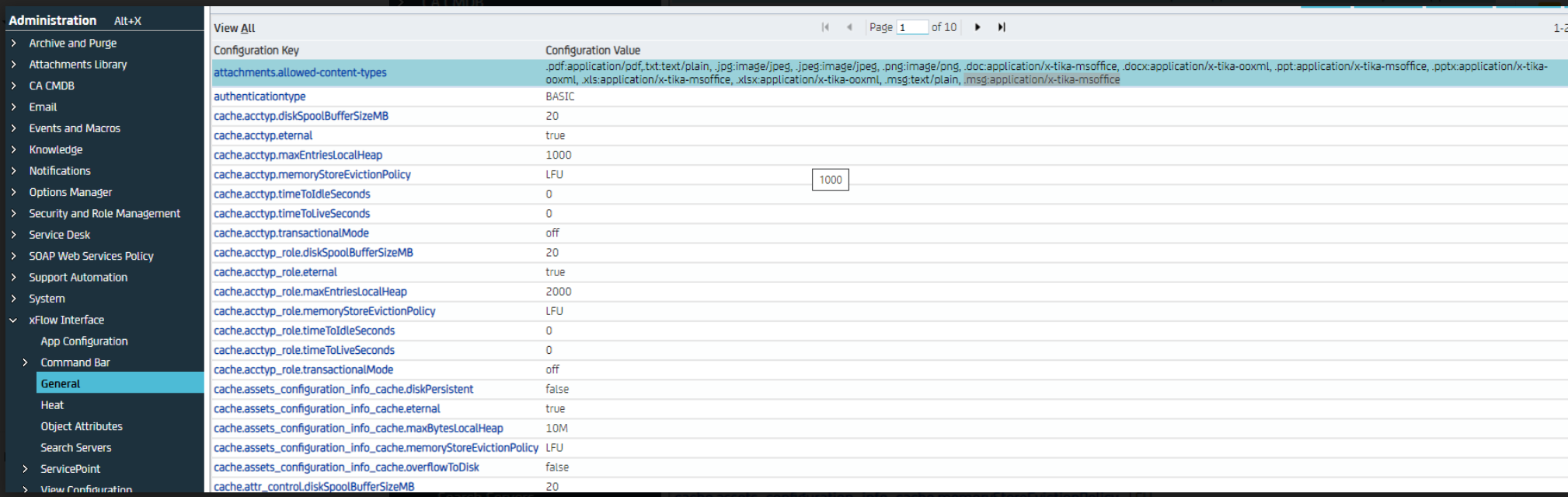Go to previous page of results
This screenshot has height=497, width=1568.
pos(849,27)
